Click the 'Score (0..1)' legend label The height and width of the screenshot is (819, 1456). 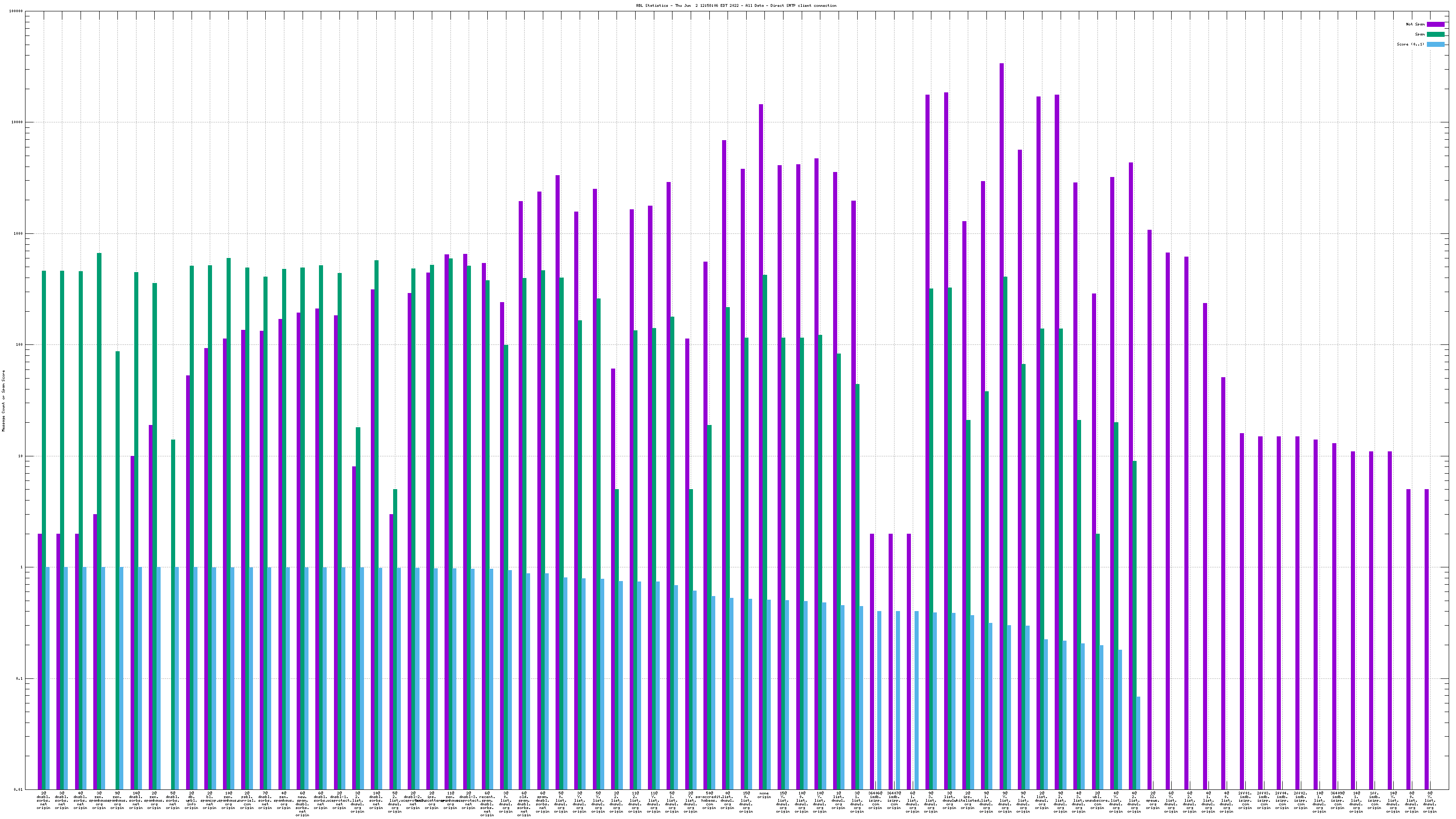pyautogui.click(x=1410, y=44)
